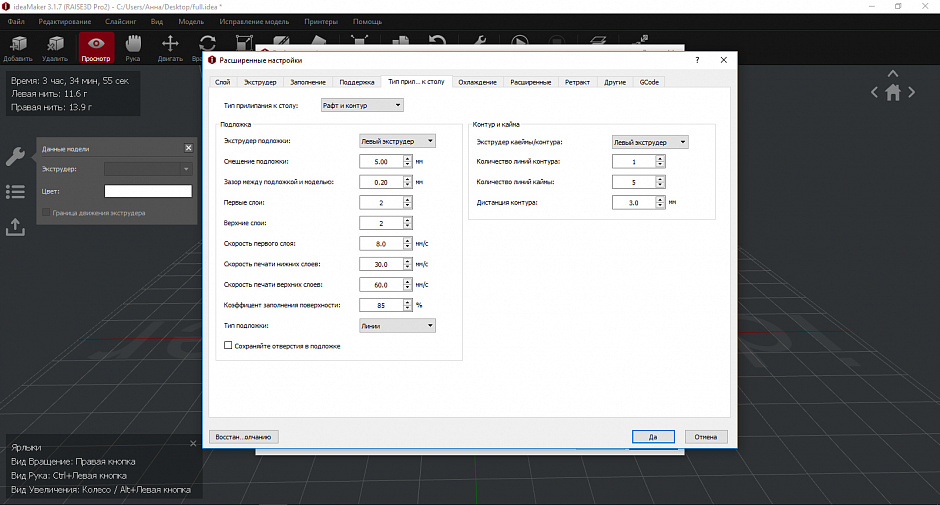Toggle Граница движения экструдера checkbox
Screen dimensions: 940x505
[46, 212]
